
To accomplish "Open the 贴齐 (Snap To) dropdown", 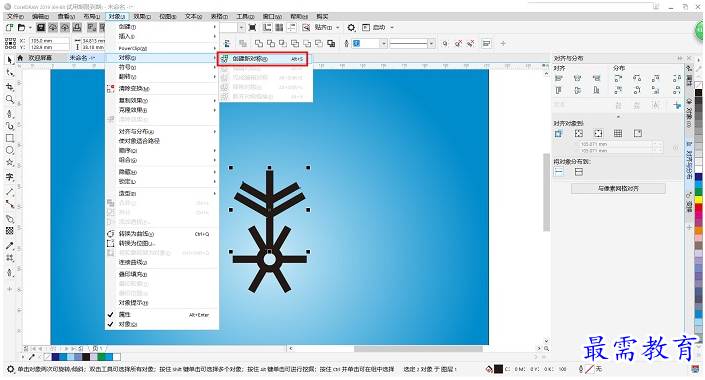I will [x=327, y=27].
